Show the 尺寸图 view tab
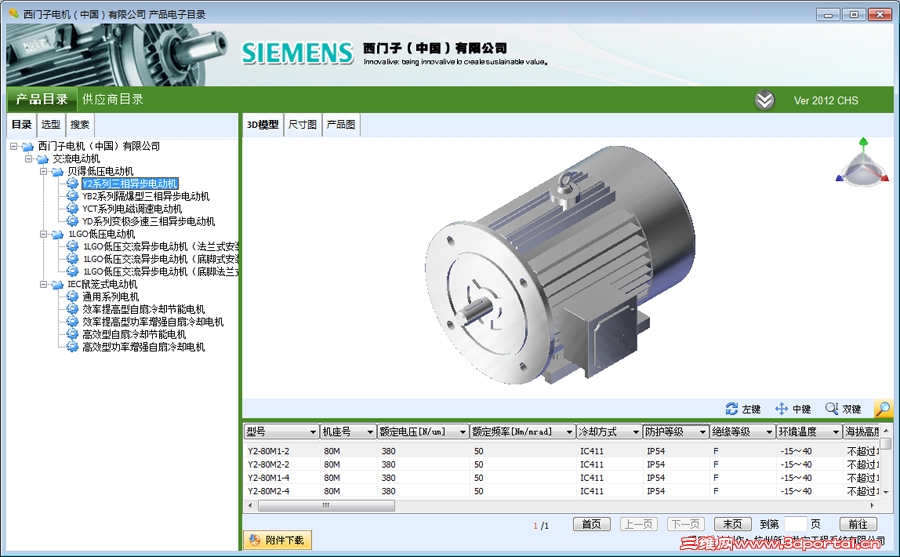 pyautogui.click(x=302, y=125)
